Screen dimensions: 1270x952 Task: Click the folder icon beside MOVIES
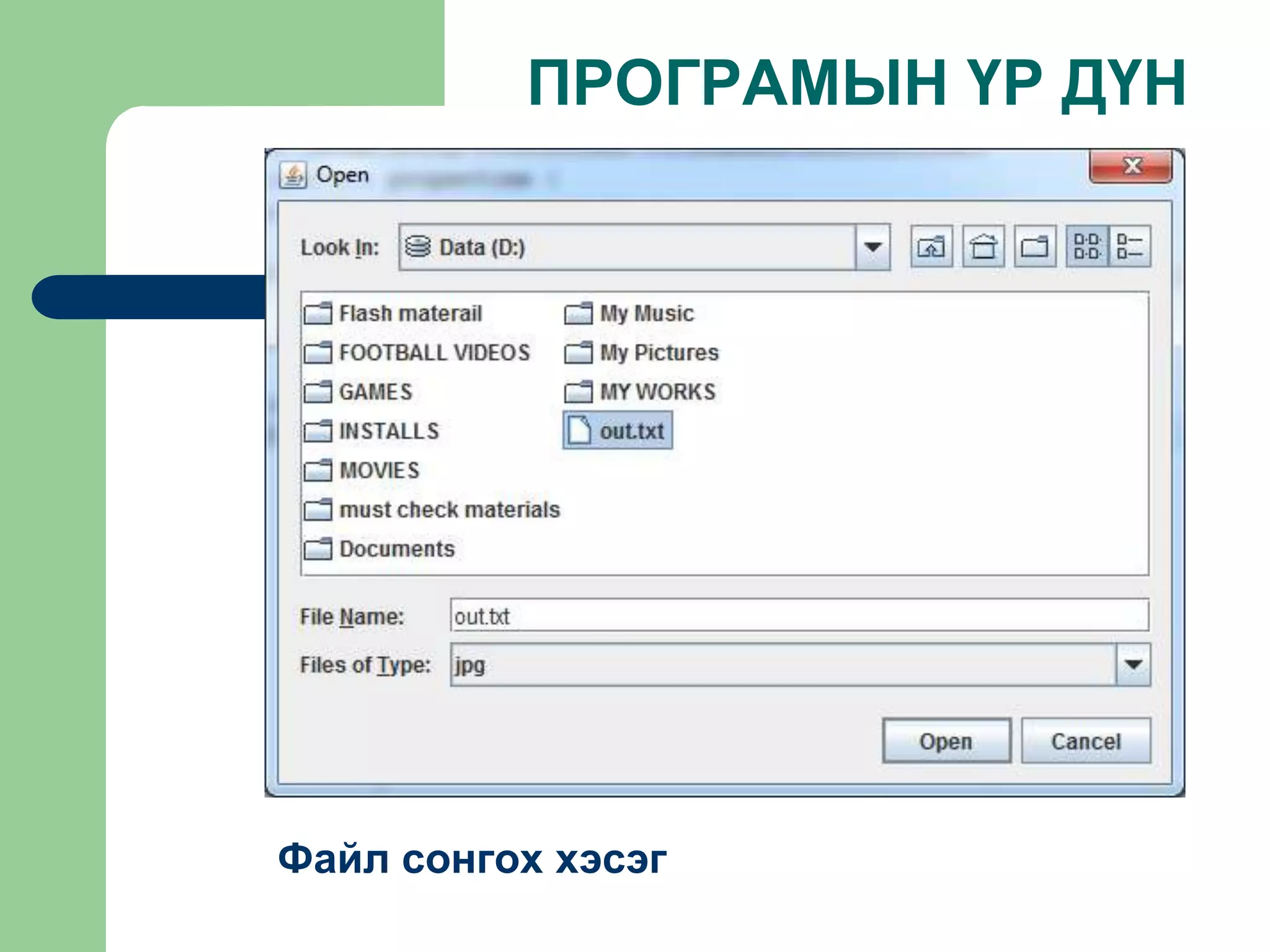click(x=318, y=470)
